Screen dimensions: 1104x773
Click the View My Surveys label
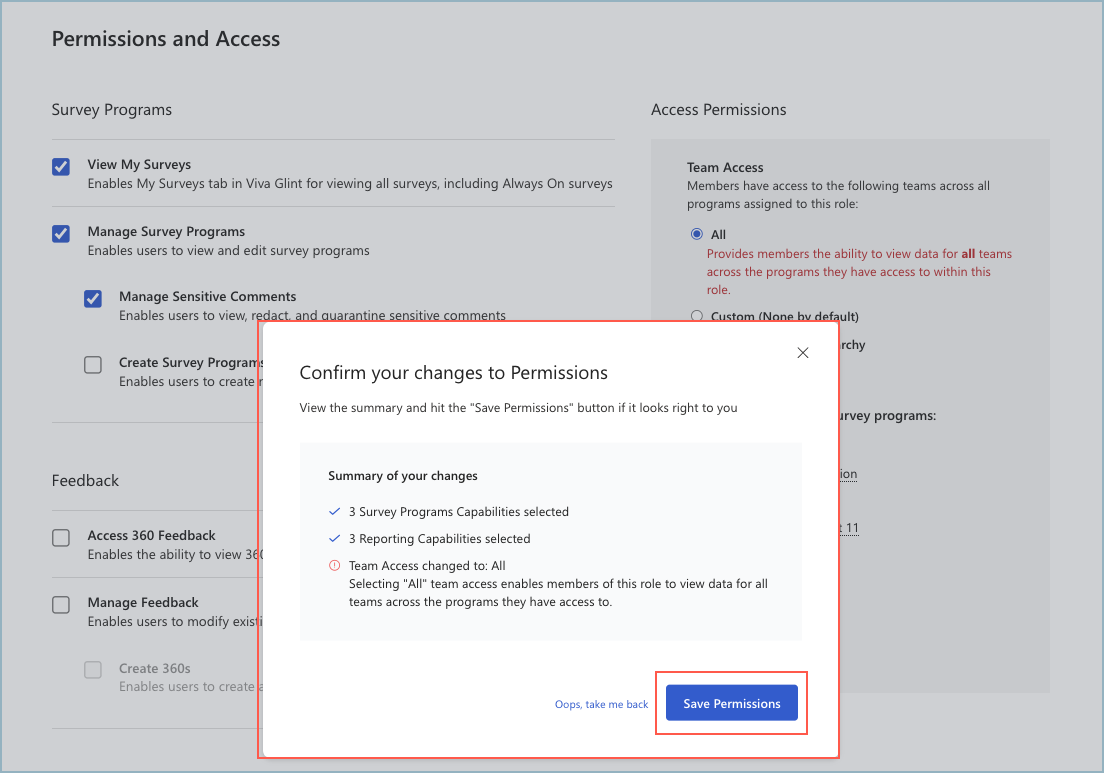[139, 164]
